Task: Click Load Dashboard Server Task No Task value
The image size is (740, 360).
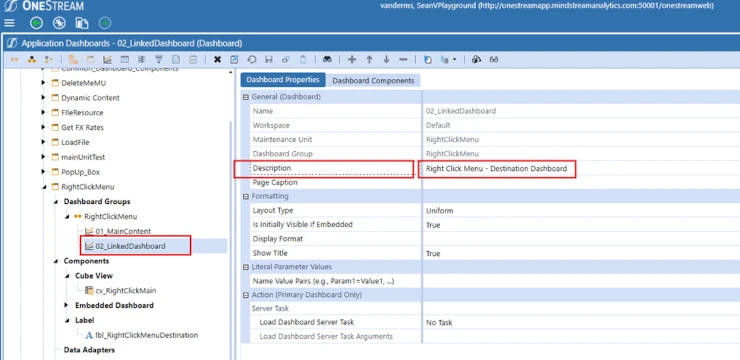Action: click(581, 323)
